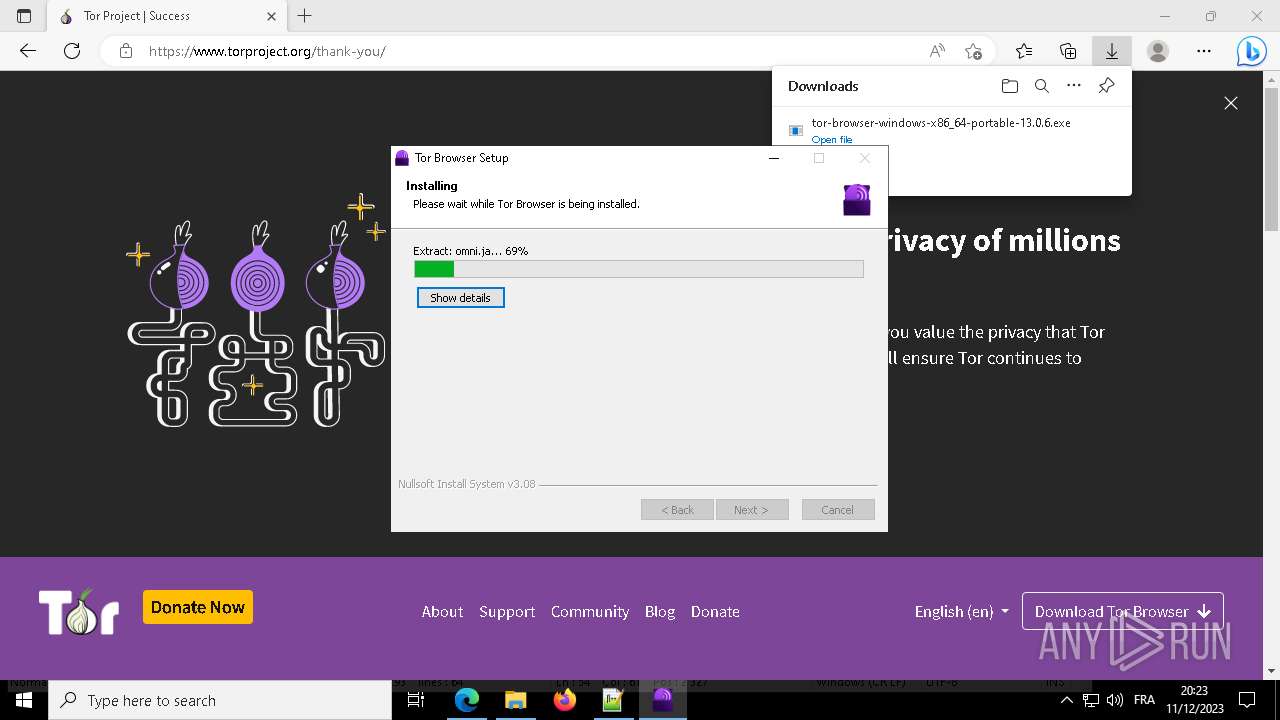This screenshot has width=1280, height=720.
Task: Click the Donate Now button
Action: coord(198,607)
